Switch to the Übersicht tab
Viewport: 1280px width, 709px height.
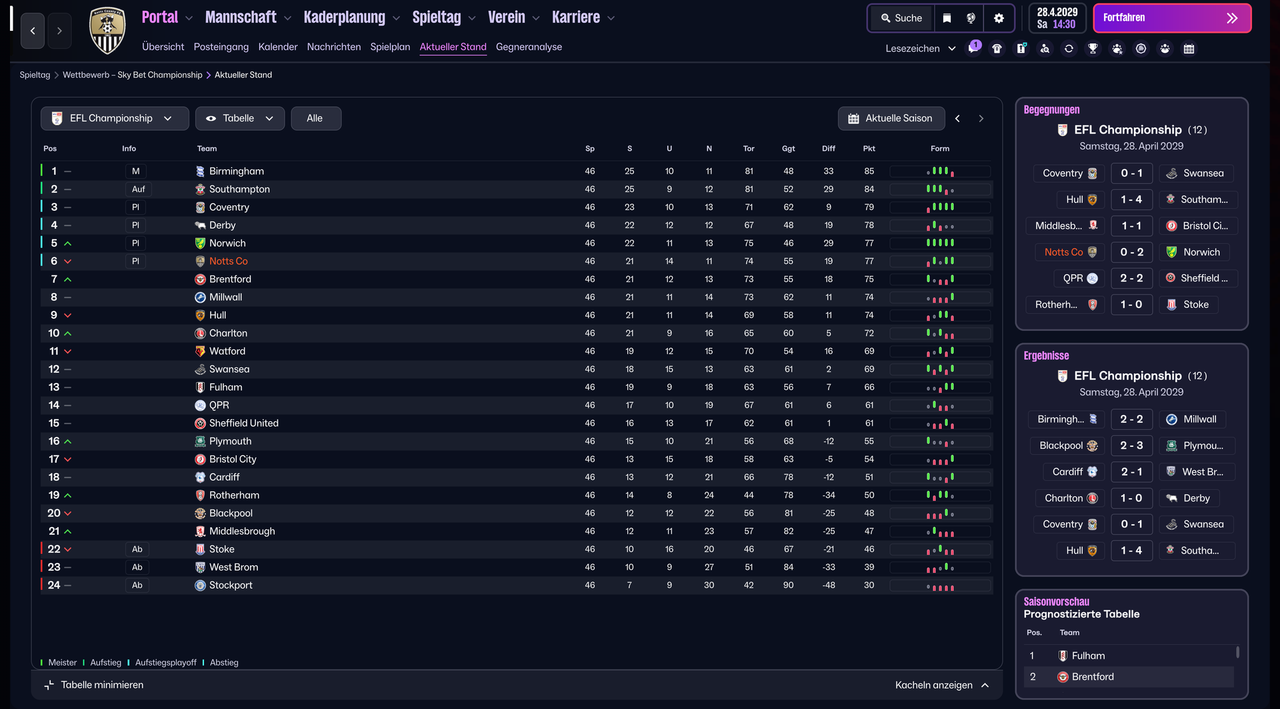pos(163,47)
